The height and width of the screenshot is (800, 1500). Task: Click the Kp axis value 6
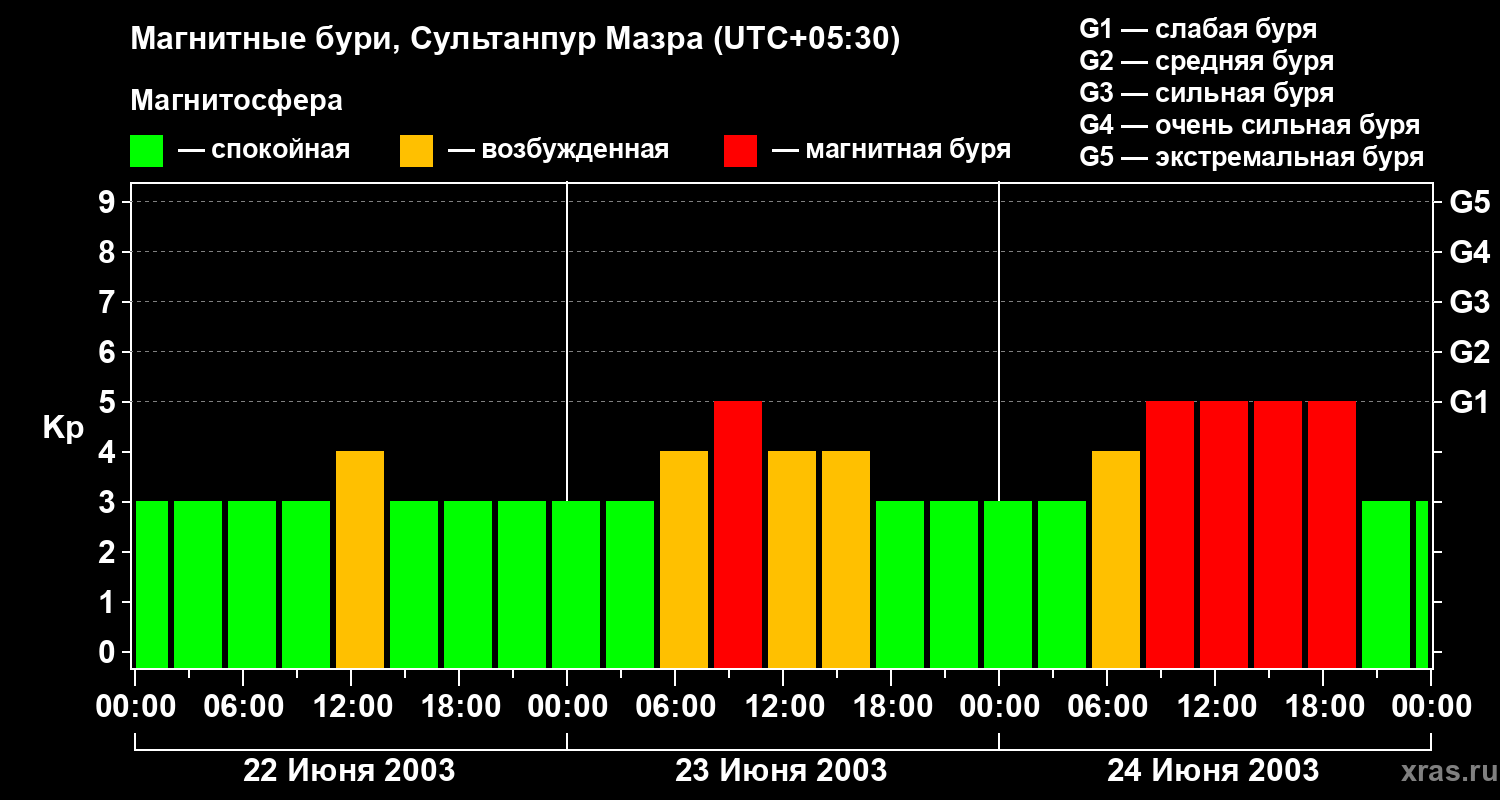pos(109,352)
